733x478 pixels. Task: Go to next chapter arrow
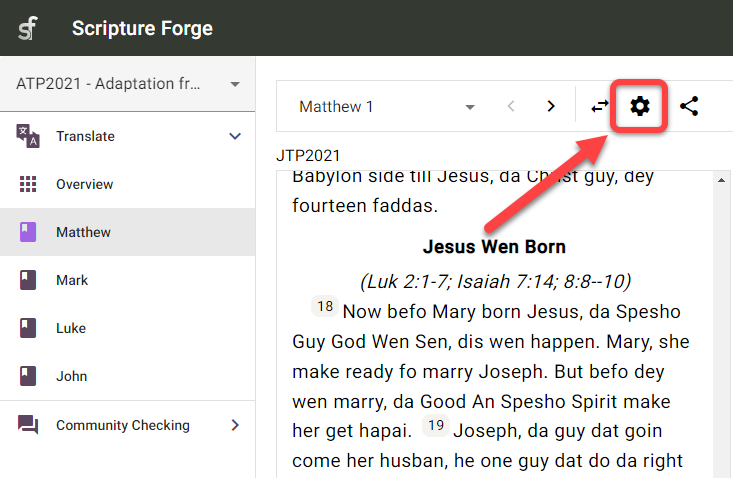pos(550,106)
